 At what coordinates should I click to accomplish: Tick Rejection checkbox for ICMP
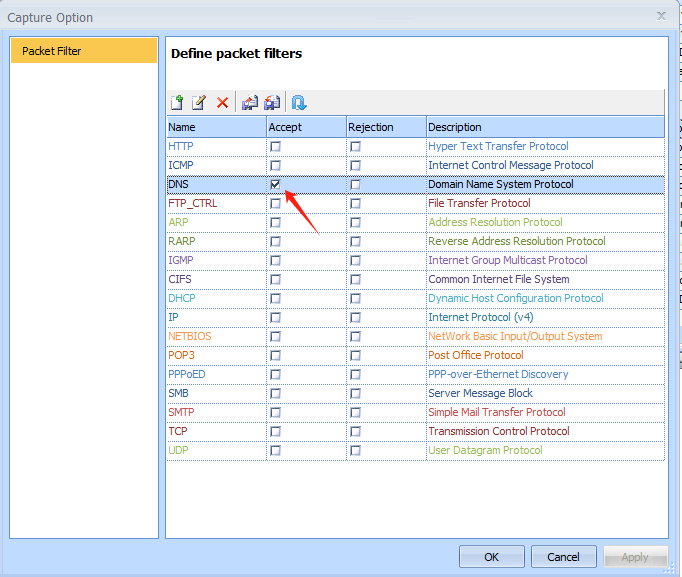tap(355, 166)
